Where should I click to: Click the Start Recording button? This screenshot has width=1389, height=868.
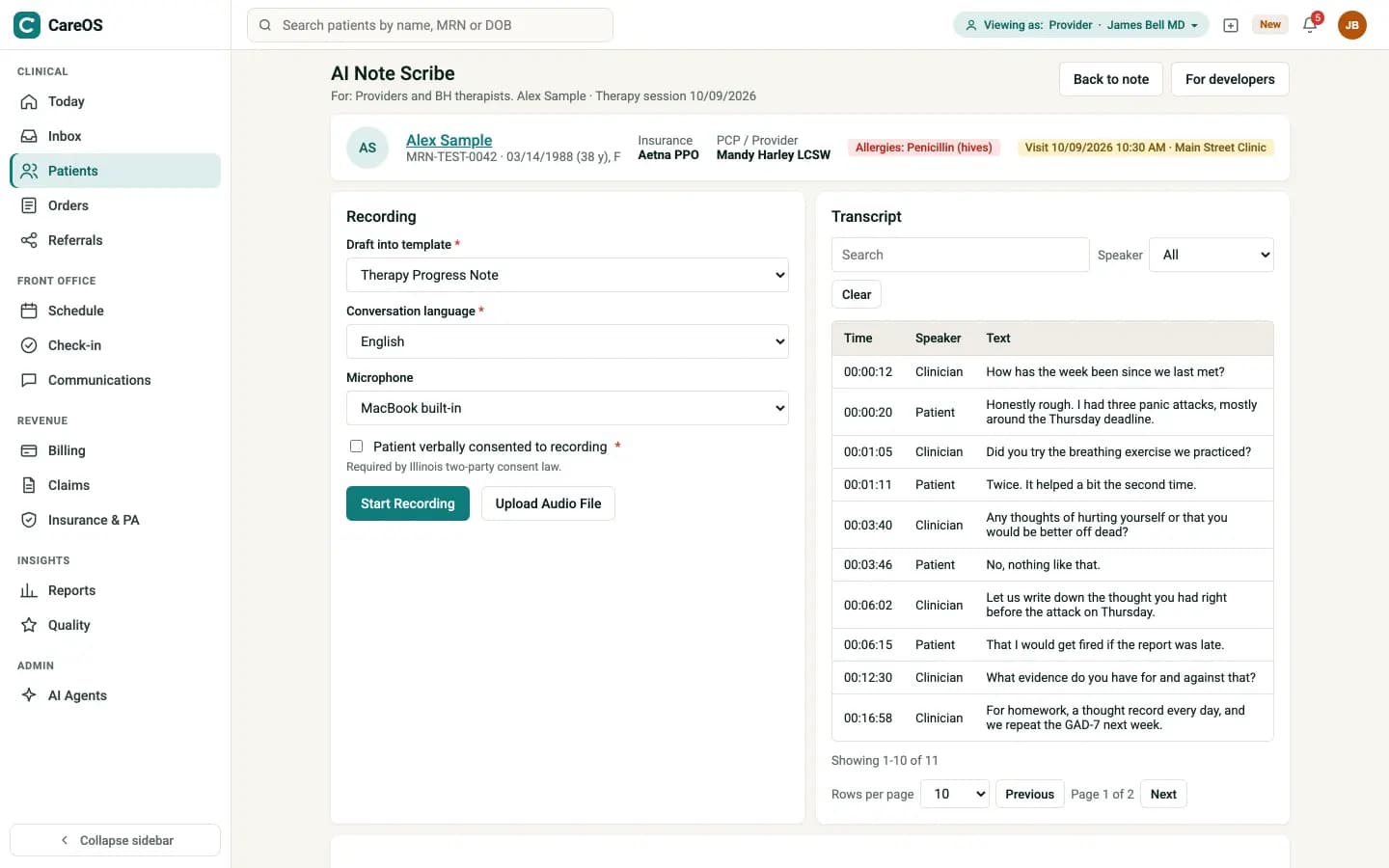point(408,503)
